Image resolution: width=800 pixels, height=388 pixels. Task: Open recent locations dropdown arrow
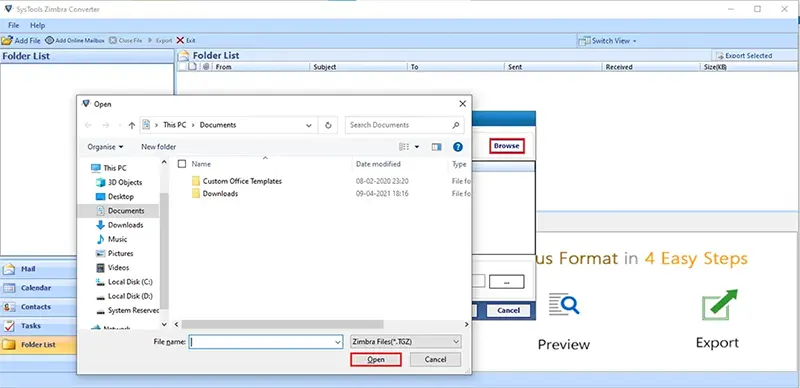click(119, 125)
